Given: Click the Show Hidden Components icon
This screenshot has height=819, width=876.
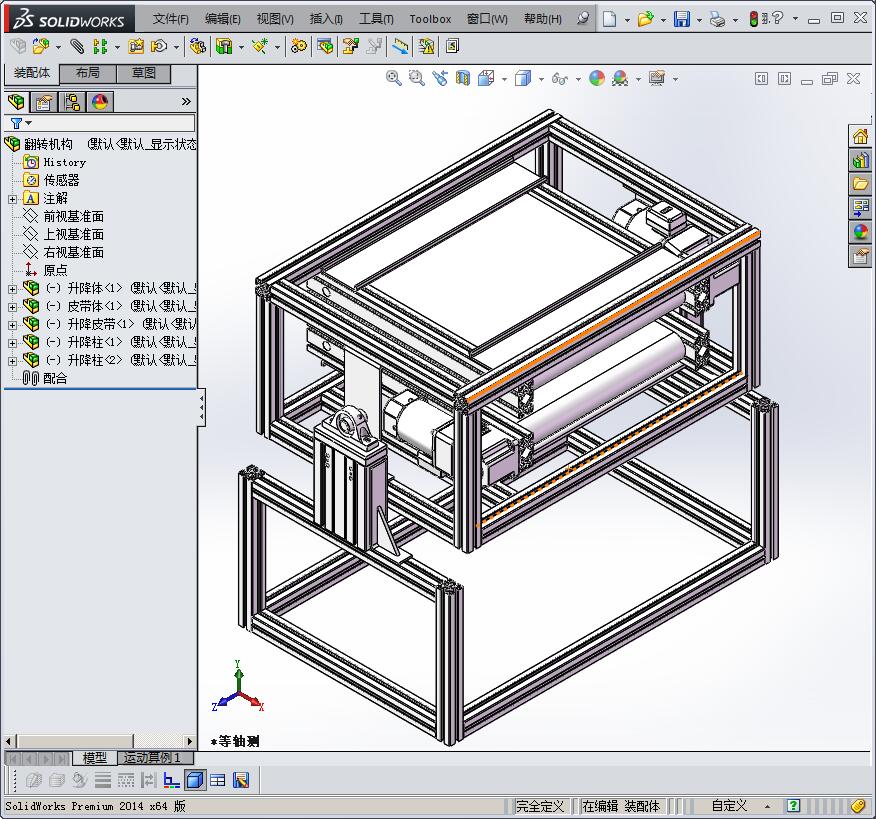Looking at the screenshot, I should tap(197, 46).
